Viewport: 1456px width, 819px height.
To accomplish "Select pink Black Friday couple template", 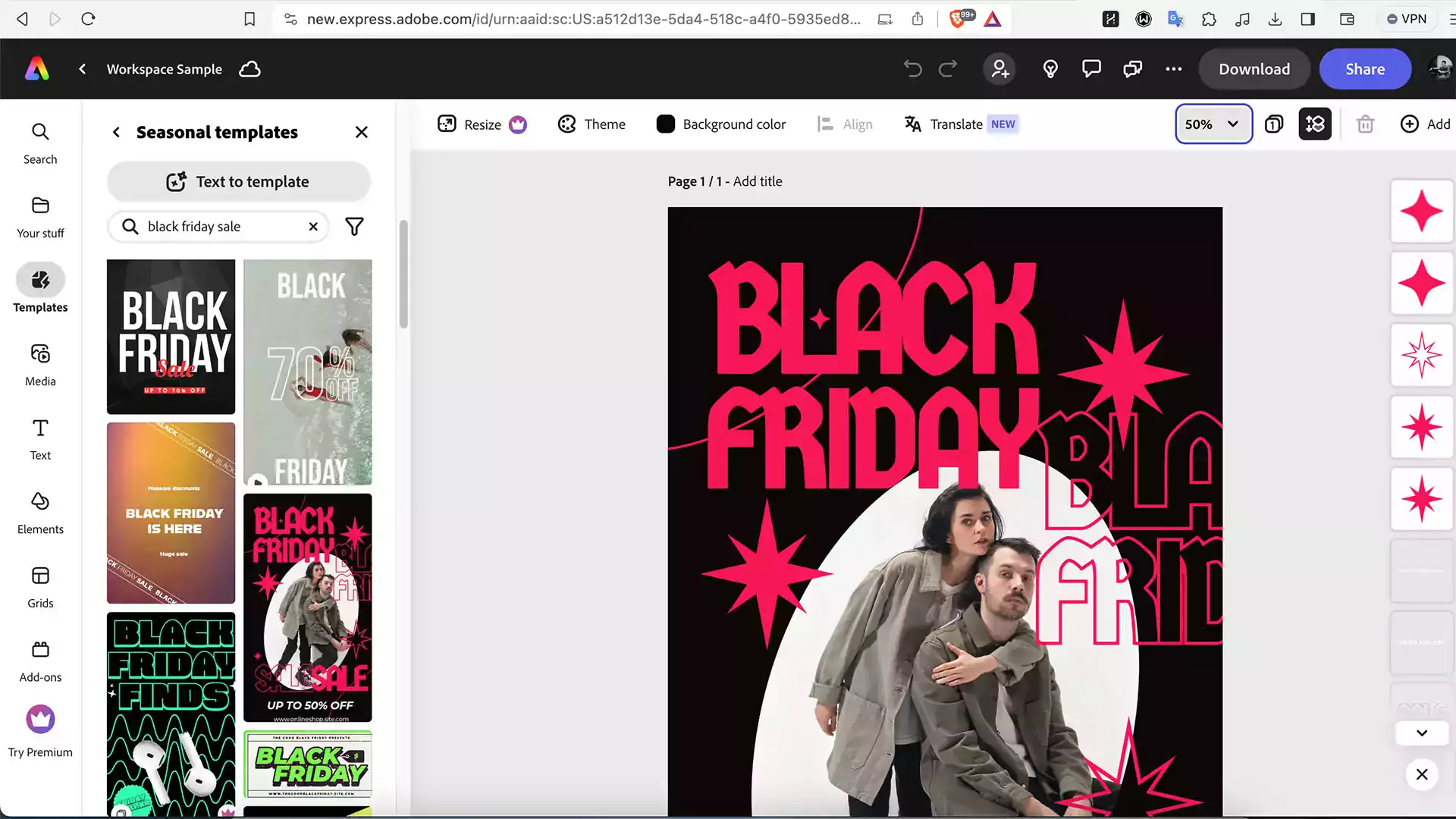I will (x=308, y=608).
